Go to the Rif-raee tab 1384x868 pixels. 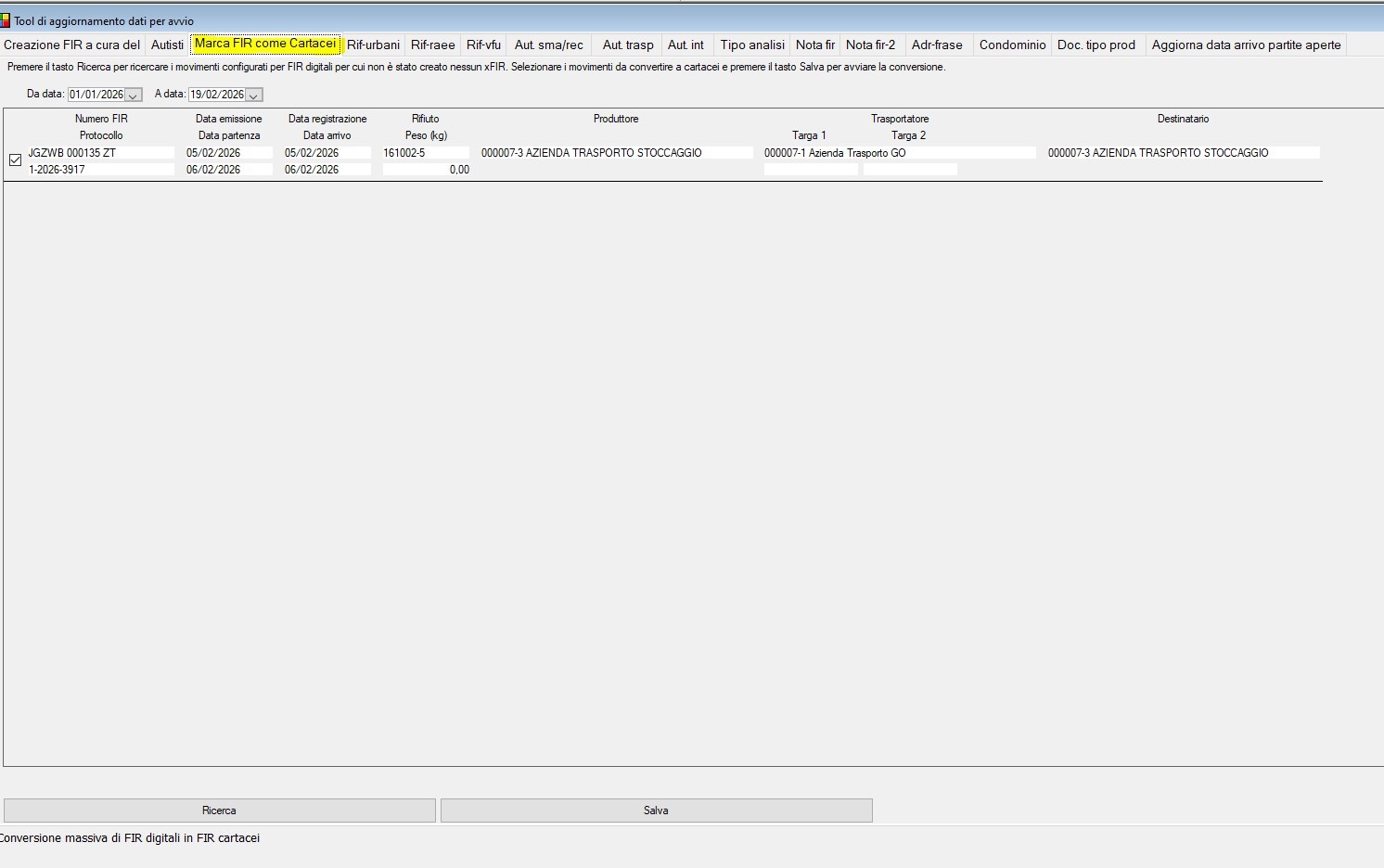pos(432,45)
